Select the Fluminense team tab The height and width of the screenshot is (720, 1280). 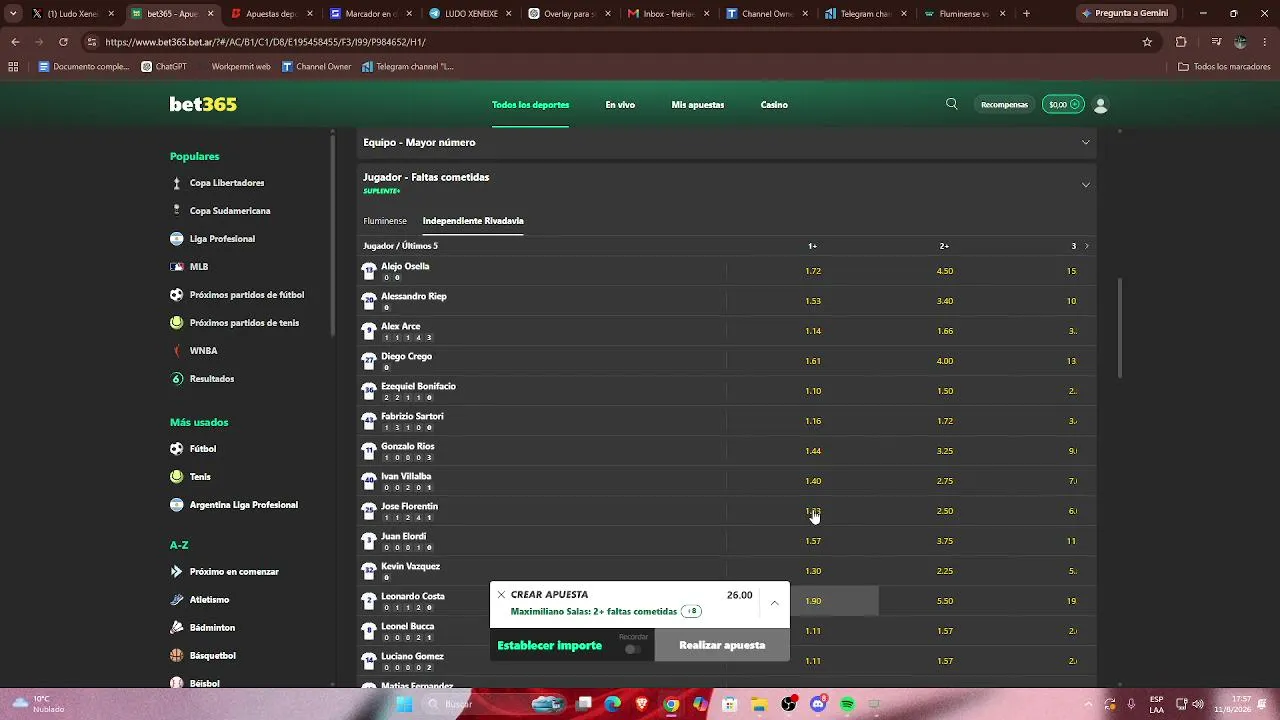[385, 221]
